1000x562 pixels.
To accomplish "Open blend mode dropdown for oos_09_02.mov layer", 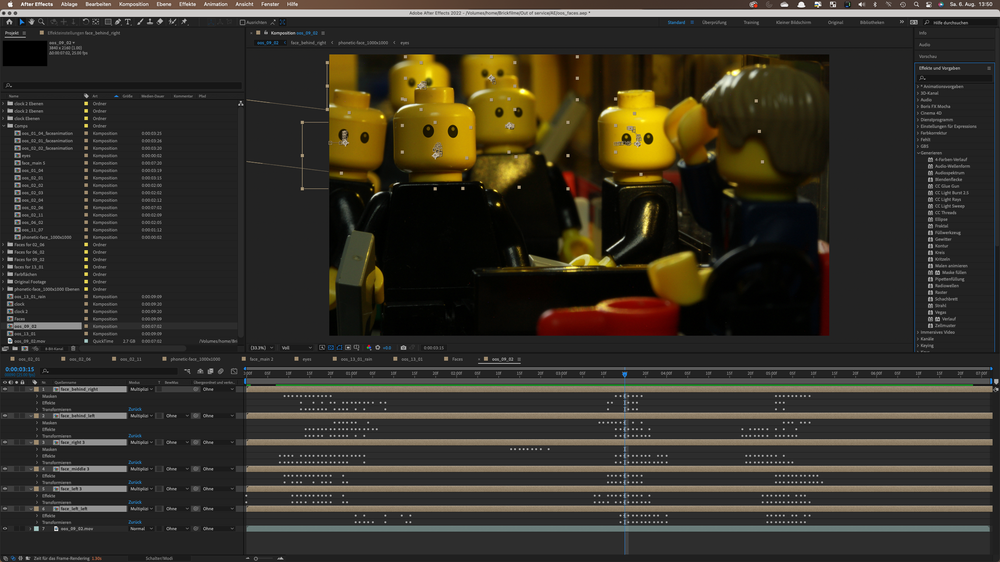I will pos(141,529).
